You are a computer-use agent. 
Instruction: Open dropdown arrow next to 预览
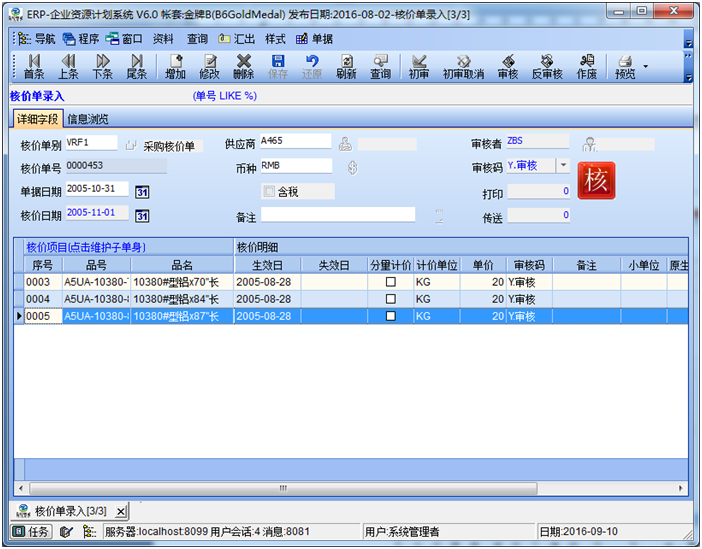click(646, 66)
